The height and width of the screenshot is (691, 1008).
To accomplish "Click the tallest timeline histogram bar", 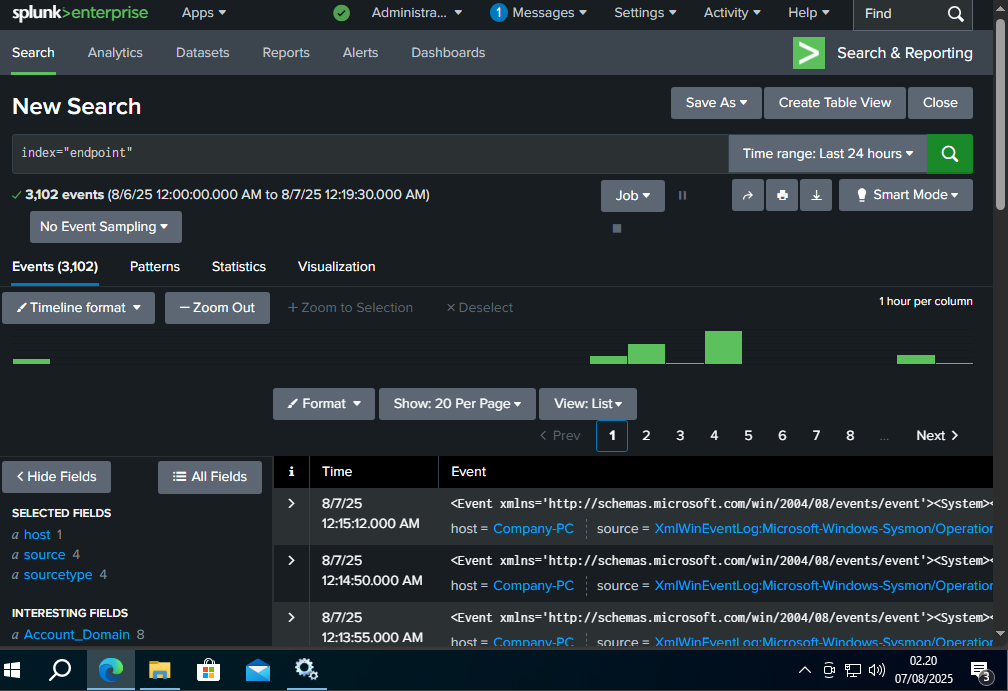I will (723, 348).
